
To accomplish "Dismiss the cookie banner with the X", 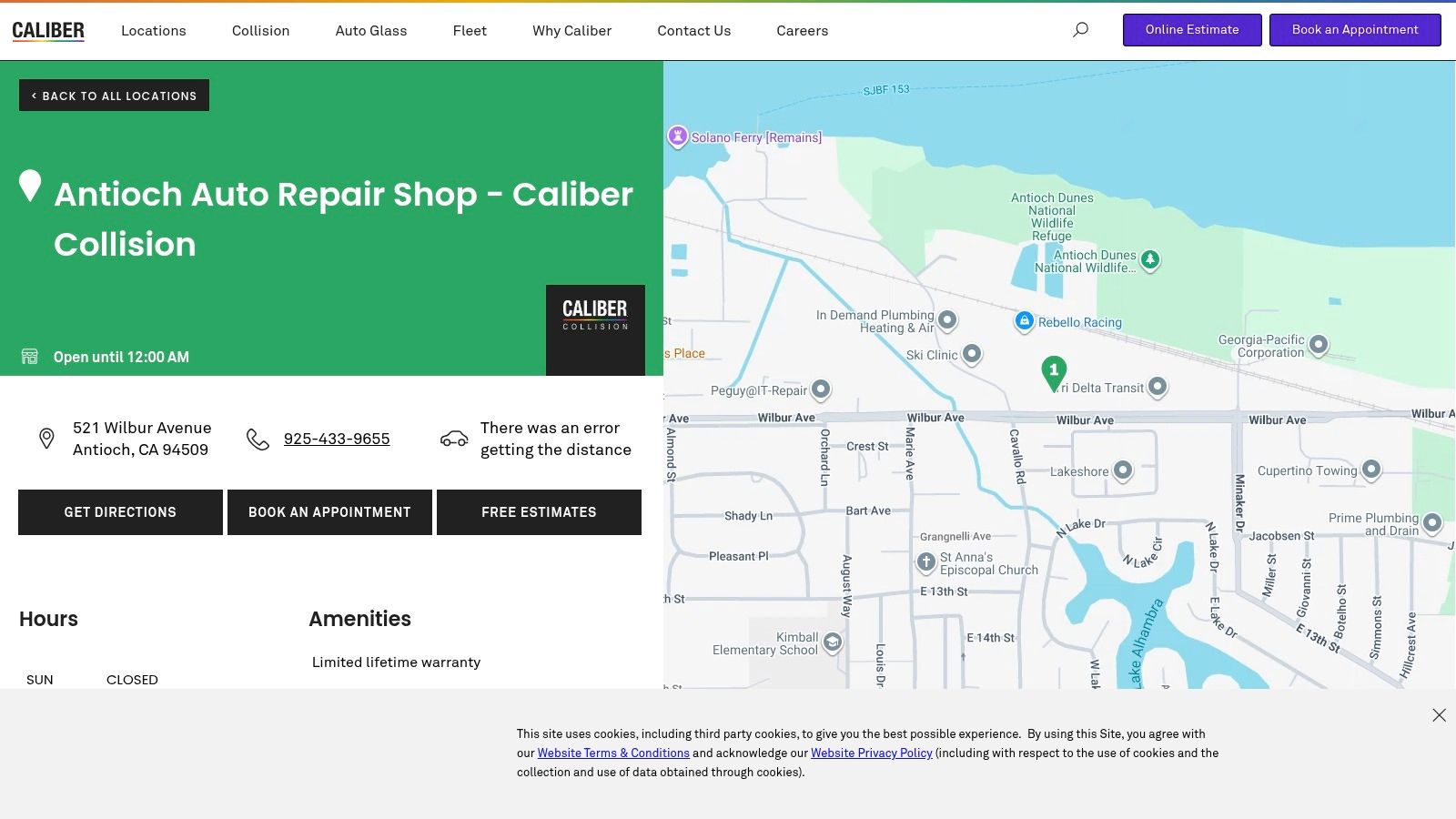I will tap(1439, 715).
